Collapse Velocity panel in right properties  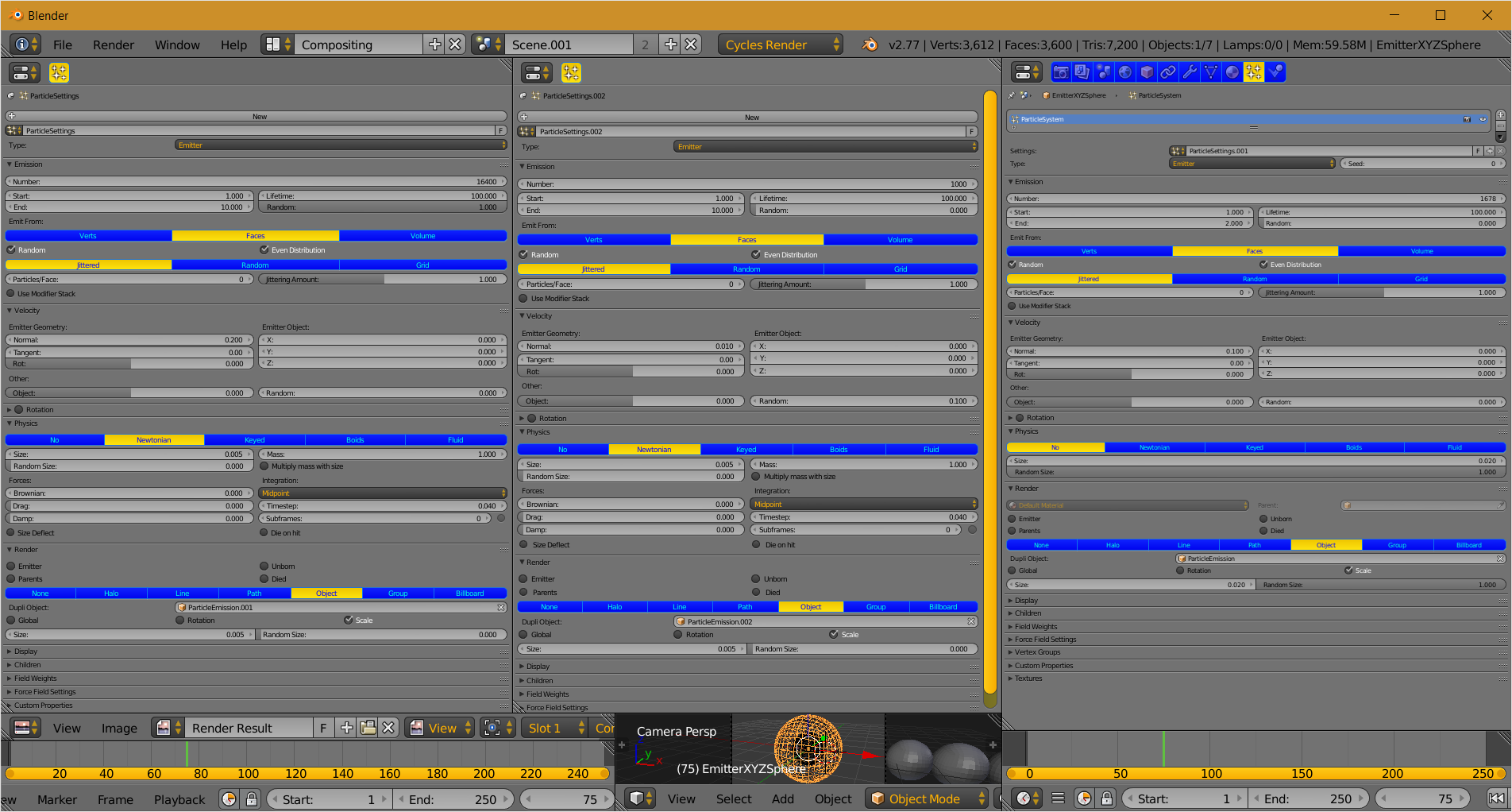(1027, 323)
